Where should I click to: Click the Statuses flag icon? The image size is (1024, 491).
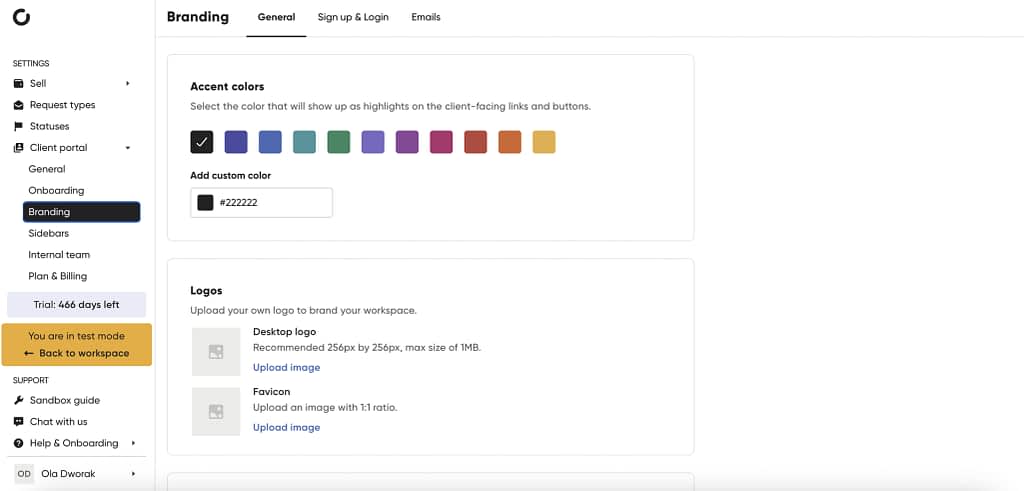click(x=18, y=127)
